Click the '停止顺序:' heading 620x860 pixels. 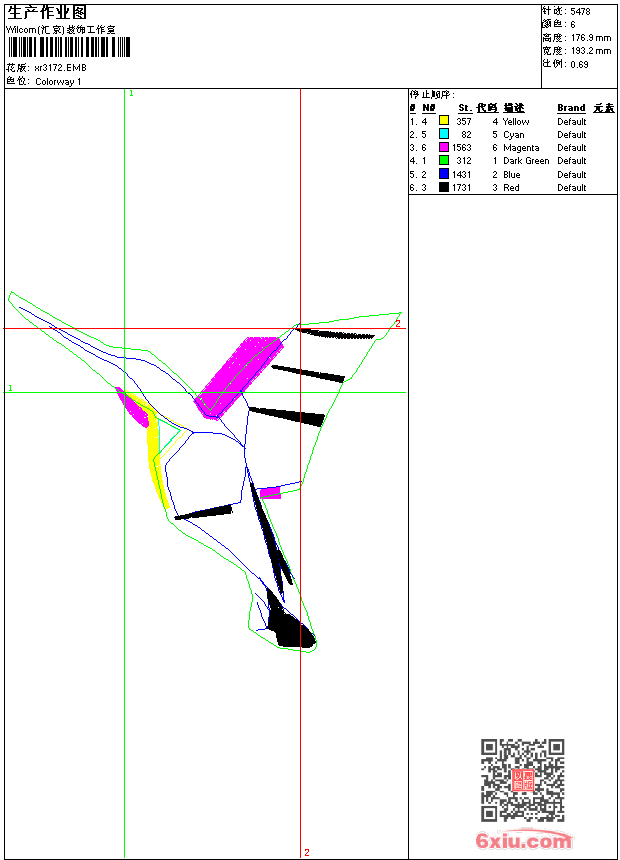(432, 94)
